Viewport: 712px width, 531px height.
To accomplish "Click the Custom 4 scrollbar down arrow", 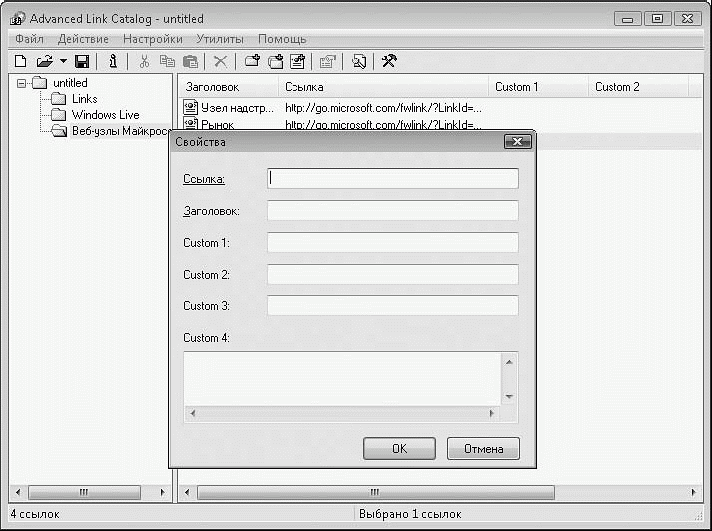I will click(508, 396).
